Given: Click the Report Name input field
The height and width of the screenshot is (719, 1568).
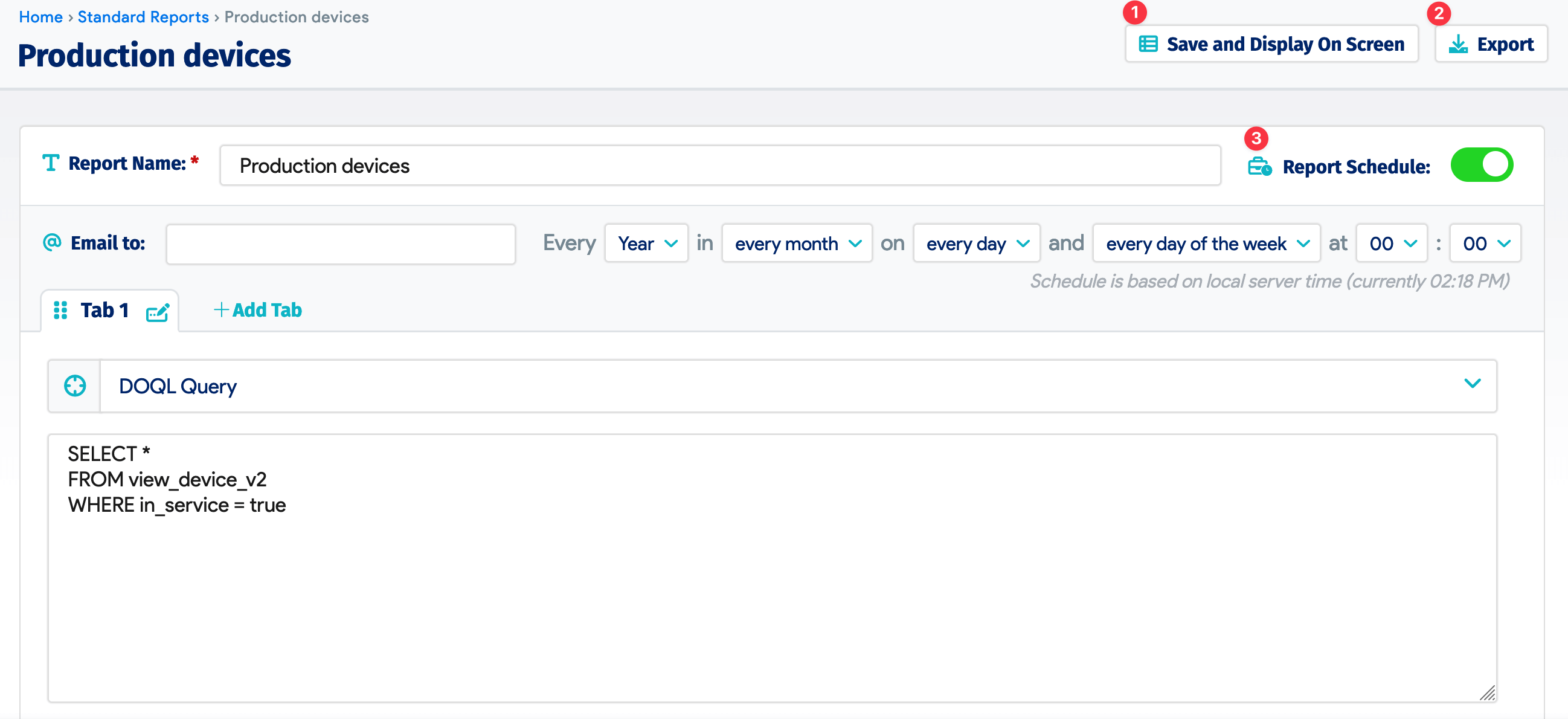Looking at the screenshot, I should tap(720, 166).
